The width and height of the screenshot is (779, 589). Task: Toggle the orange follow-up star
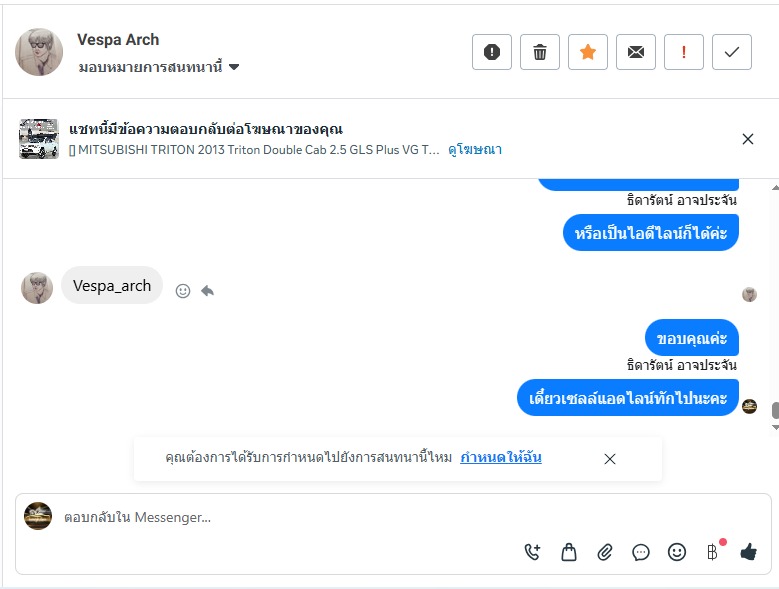588,52
